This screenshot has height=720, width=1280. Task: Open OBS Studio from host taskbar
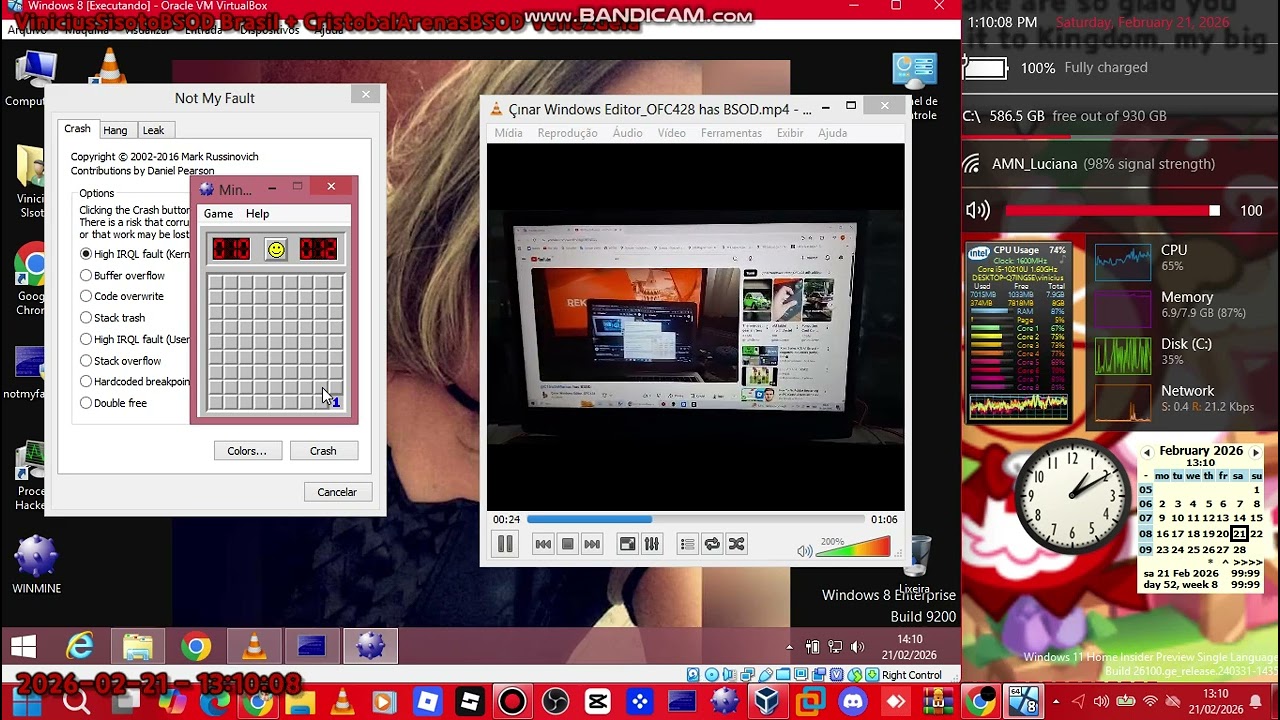click(555, 702)
